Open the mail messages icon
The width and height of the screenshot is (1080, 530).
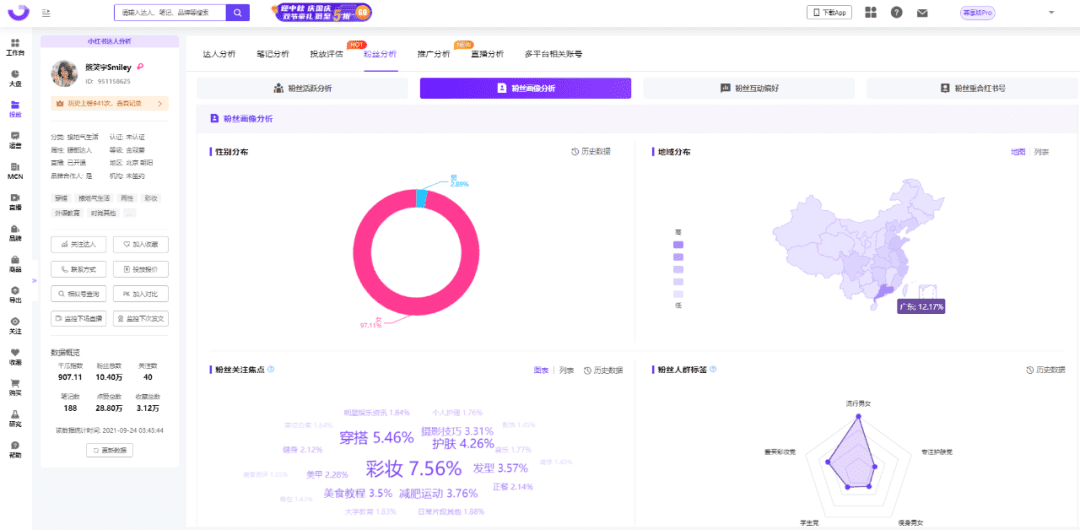click(922, 12)
